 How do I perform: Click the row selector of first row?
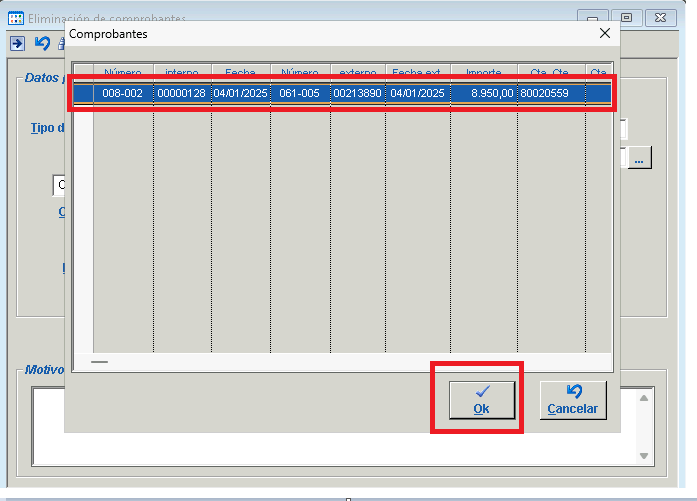pyautogui.click(x=84, y=93)
